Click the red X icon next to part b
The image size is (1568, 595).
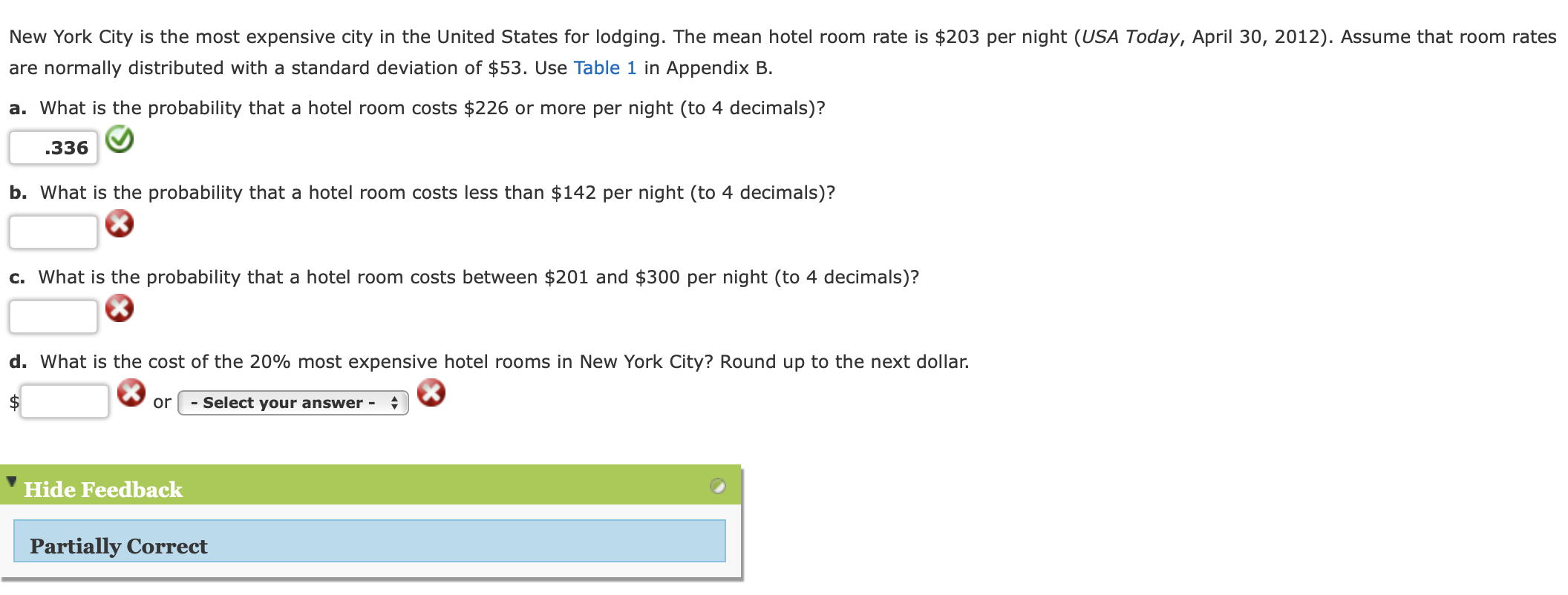[121, 223]
